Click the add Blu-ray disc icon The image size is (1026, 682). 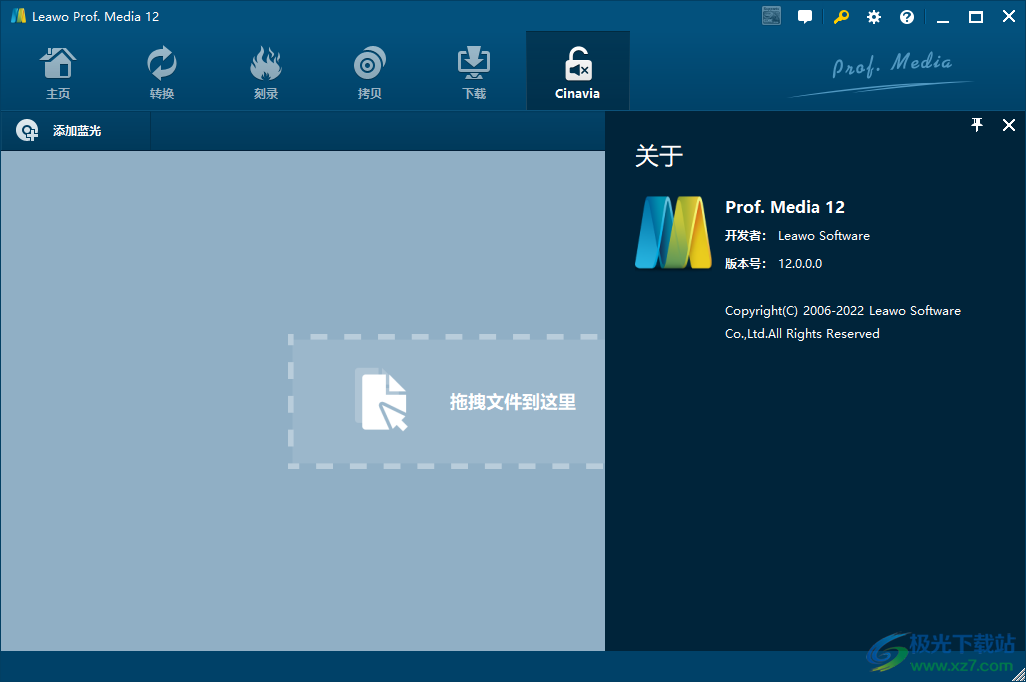point(27,131)
